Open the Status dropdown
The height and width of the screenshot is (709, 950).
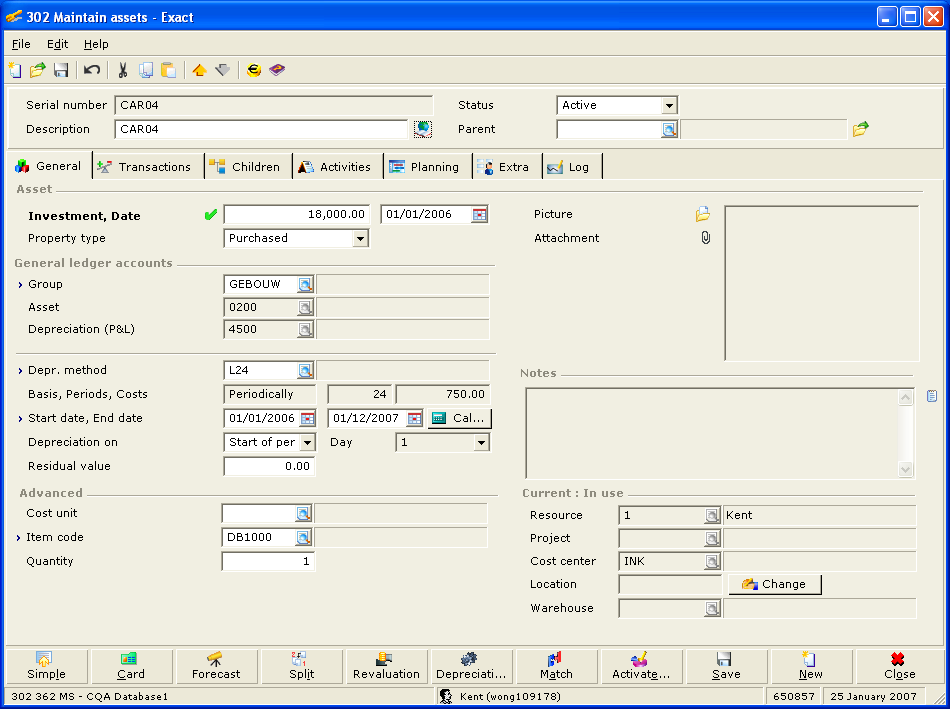coord(669,105)
